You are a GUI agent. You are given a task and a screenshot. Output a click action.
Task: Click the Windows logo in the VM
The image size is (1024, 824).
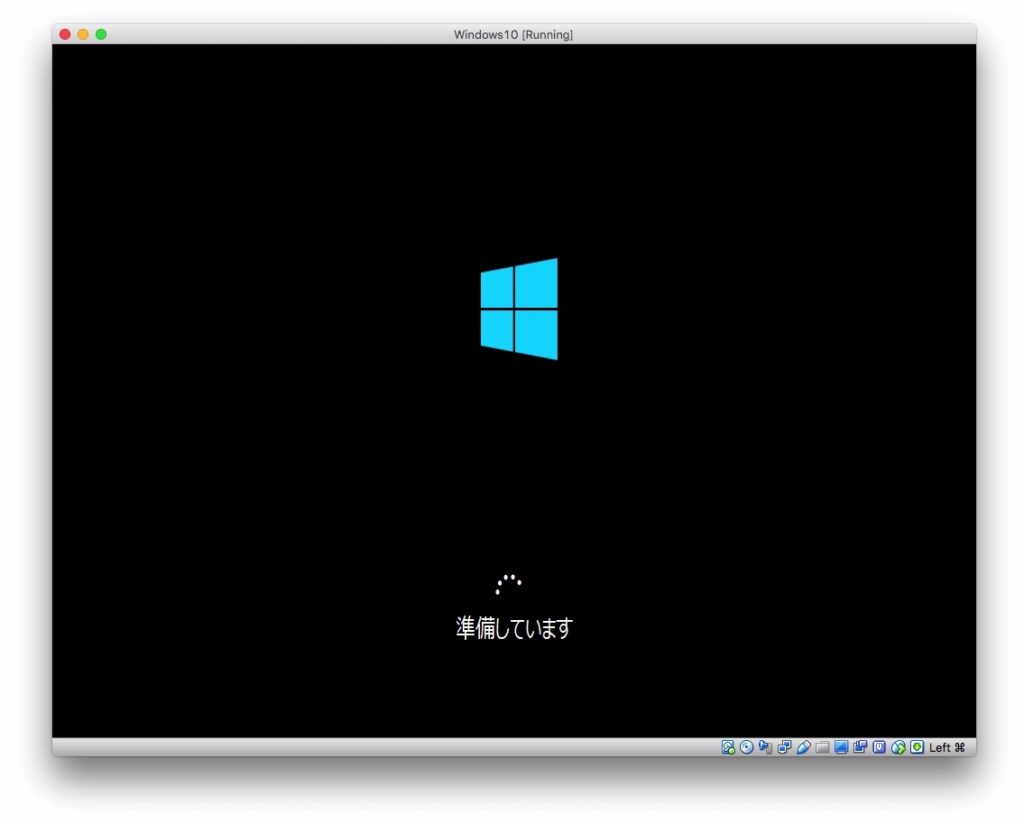[x=519, y=309]
